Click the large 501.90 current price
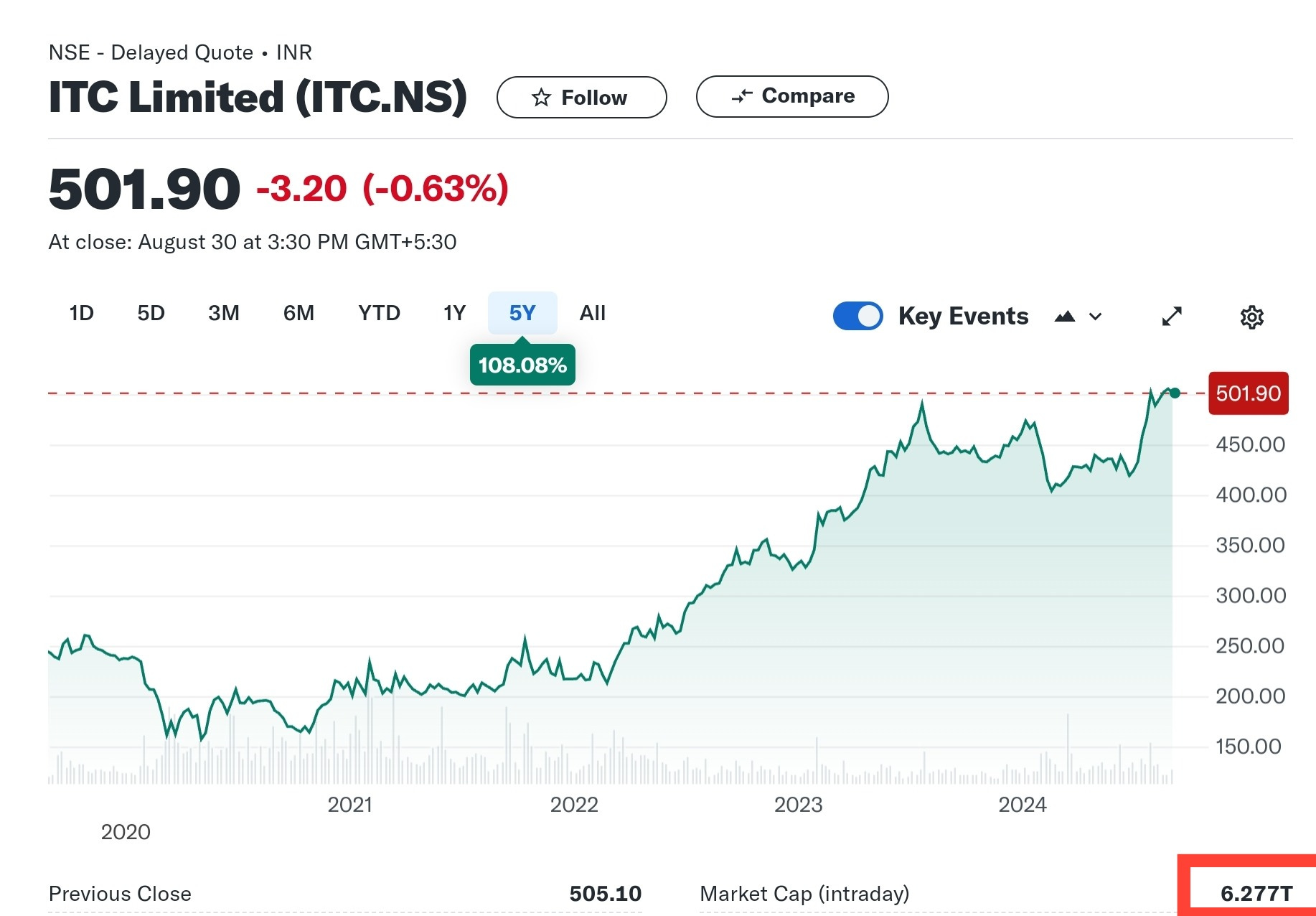This screenshot has height=916, width=1316. point(144,190)
